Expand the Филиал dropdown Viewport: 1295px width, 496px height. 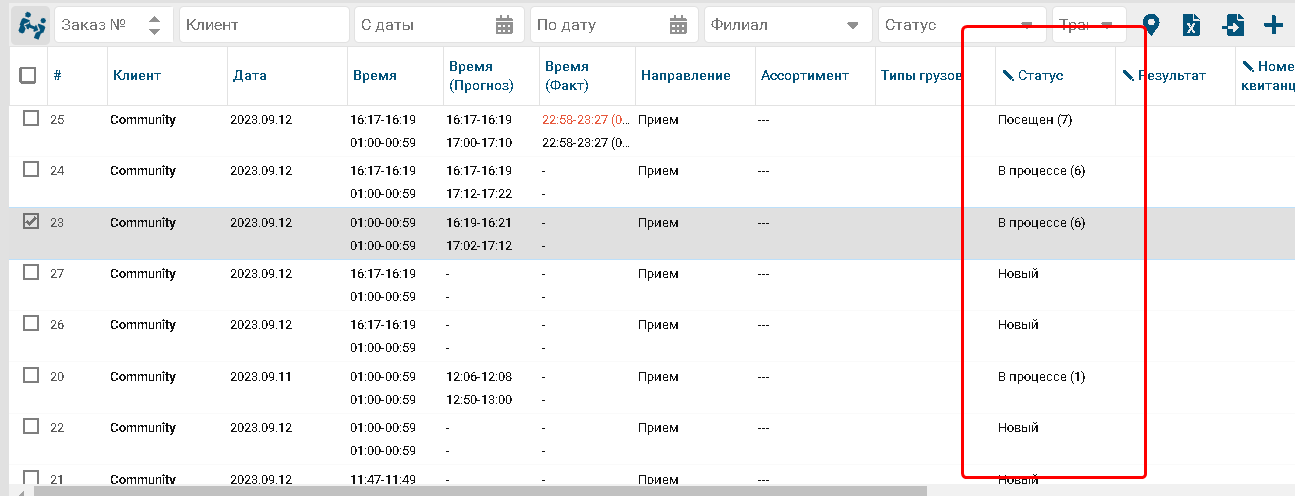tap(852, 25)
